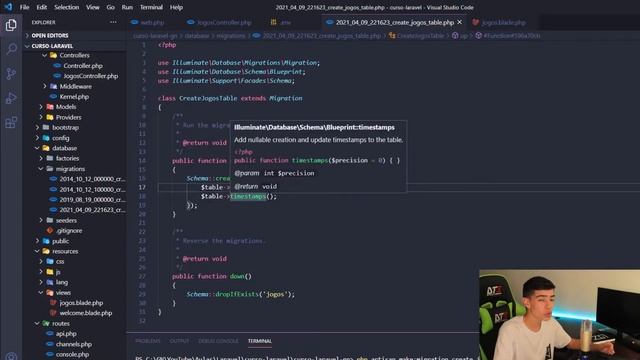Screen dimensions: 640x360
Task: Switch to the Problems panel tab
Action: point(148,341)
